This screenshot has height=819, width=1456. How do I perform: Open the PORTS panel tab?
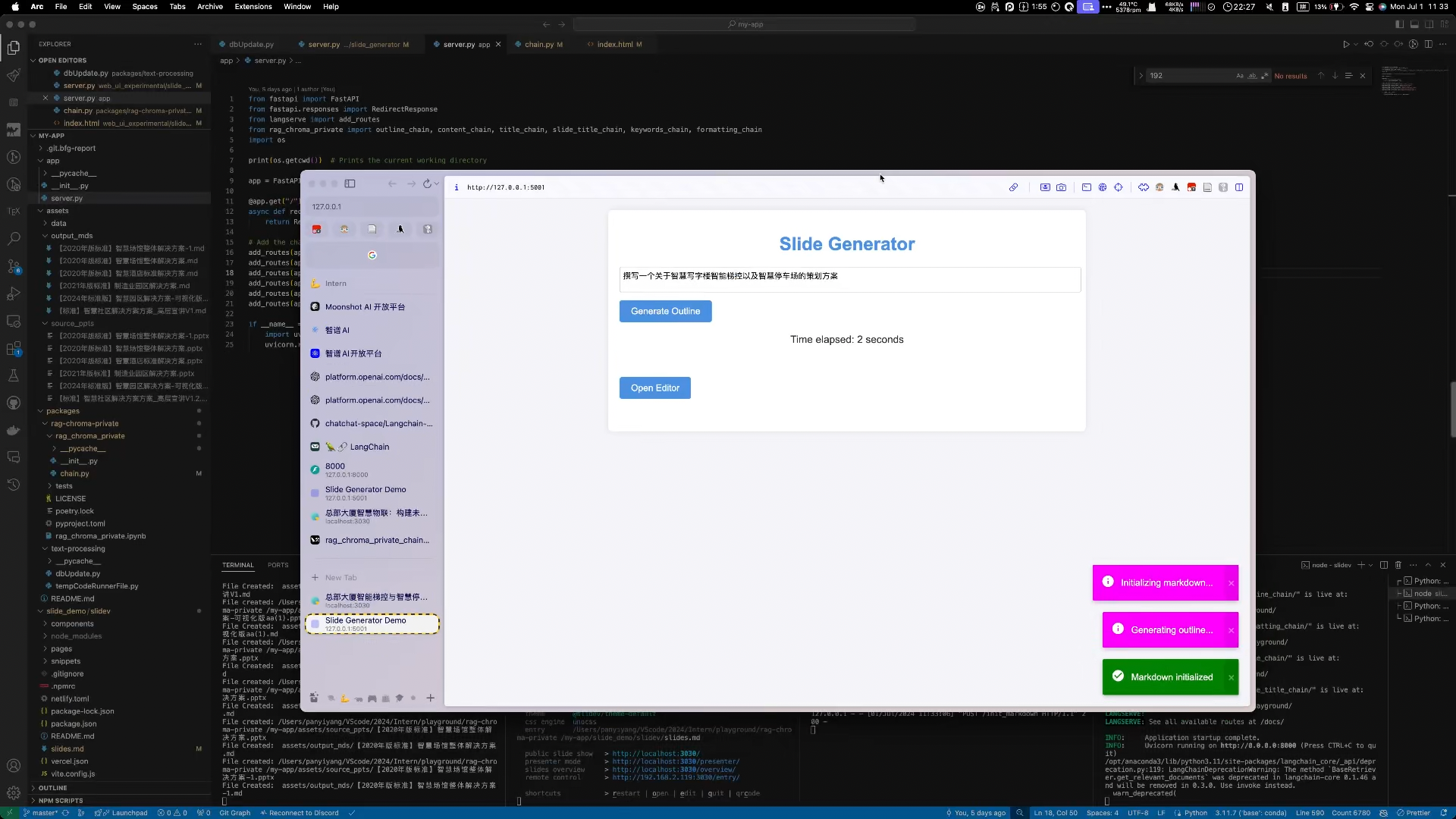coord(278,565)
